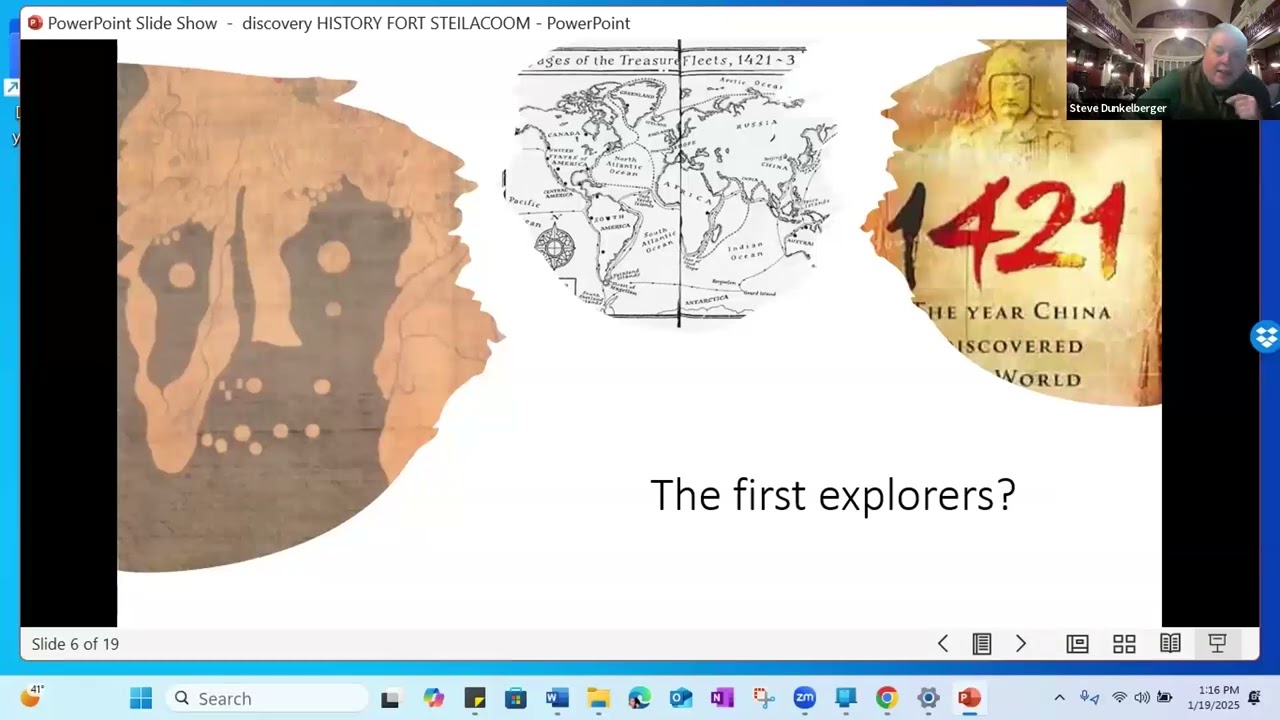Screen dimensions: 1280x720
Task: Switch to Word on the taskbar
Action: click(557, 698)
